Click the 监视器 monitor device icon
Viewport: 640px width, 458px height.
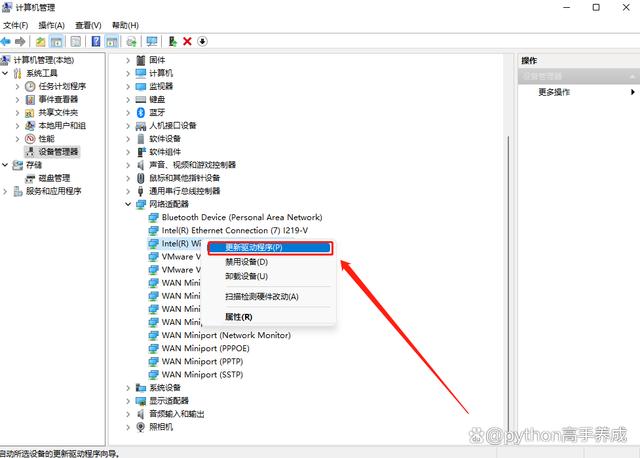point(141,86)
